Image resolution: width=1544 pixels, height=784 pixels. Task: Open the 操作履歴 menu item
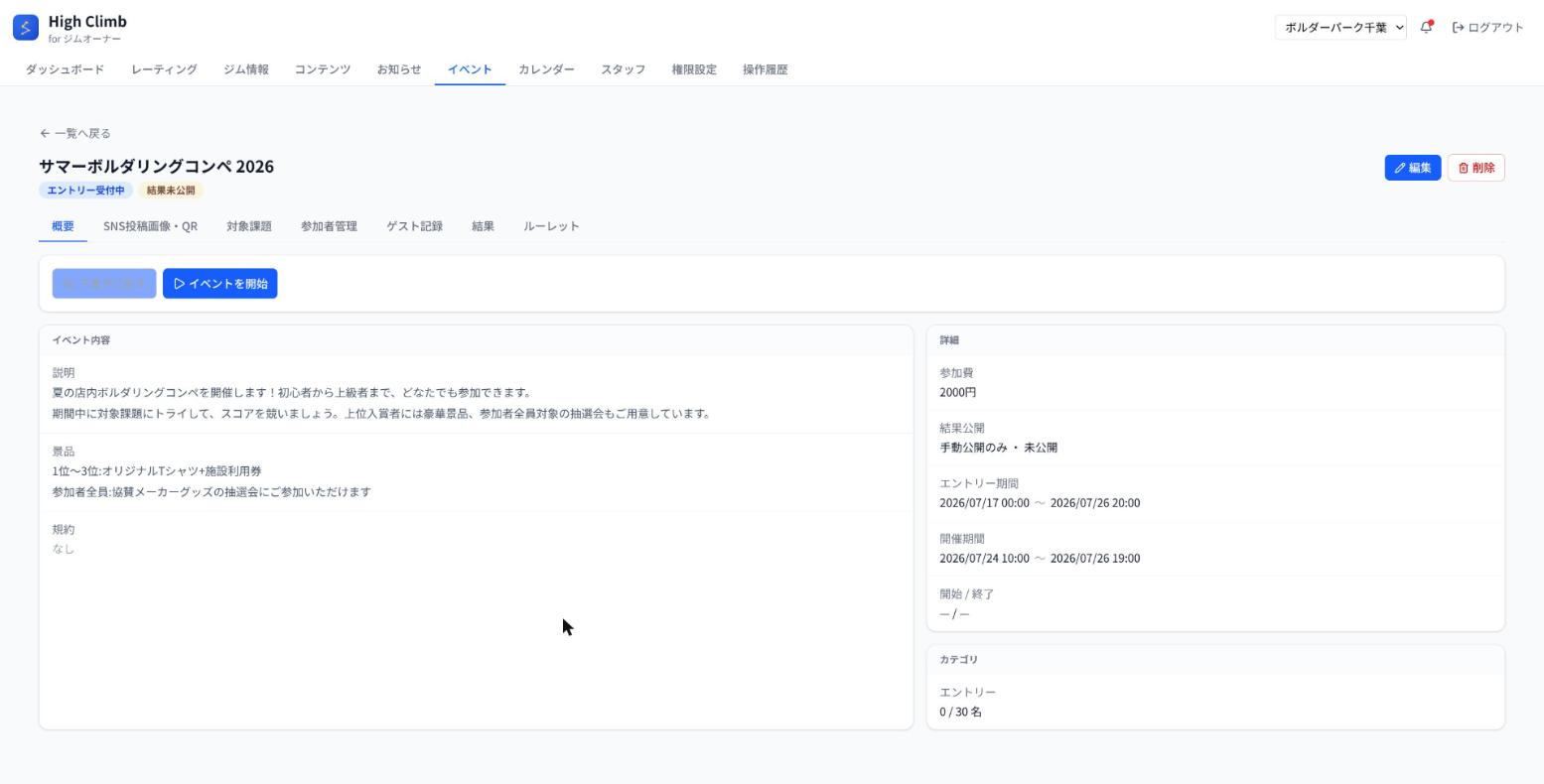point(765,69)
